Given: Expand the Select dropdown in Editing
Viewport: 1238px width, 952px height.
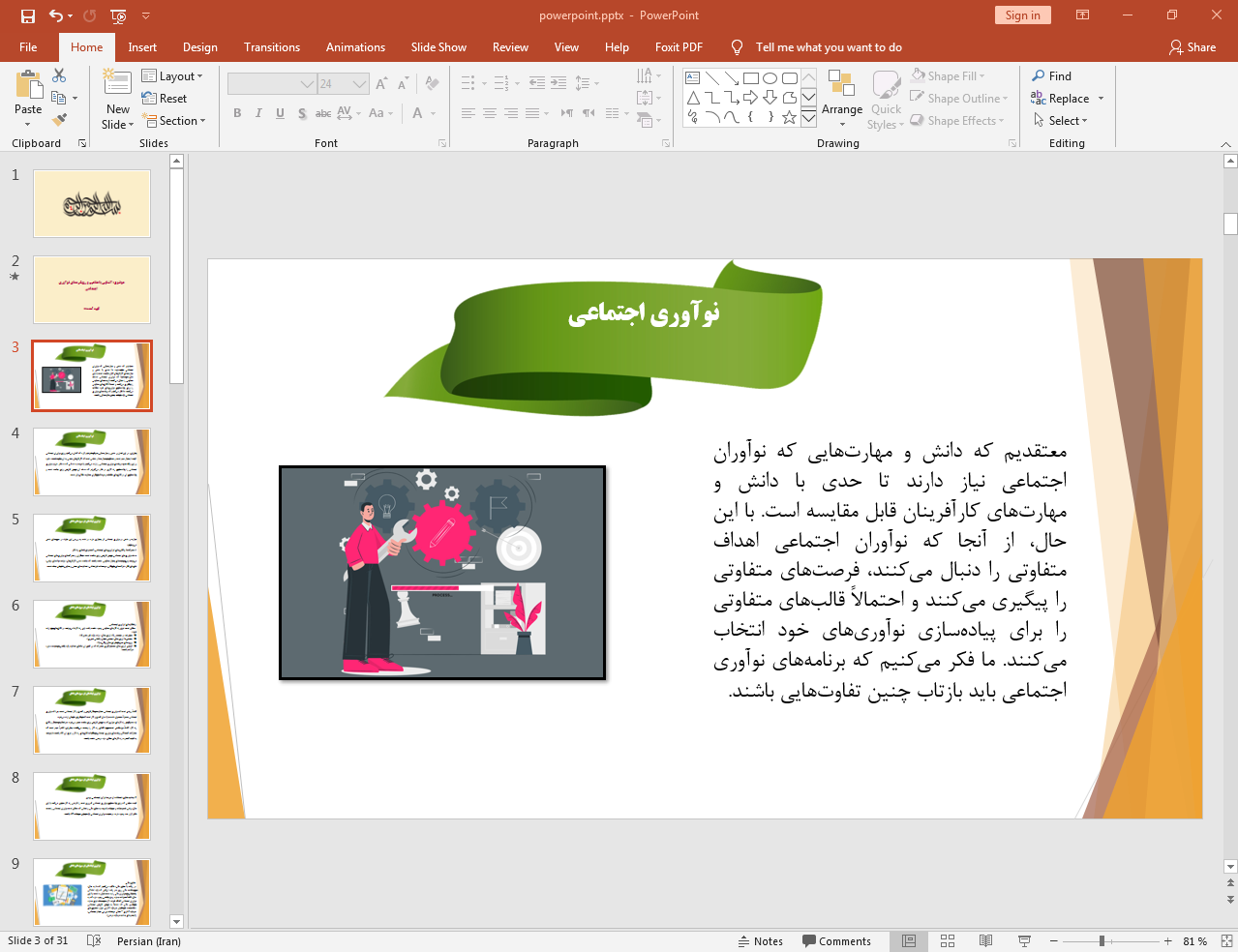Looking at the screenshot, I should pos(1061,121).
